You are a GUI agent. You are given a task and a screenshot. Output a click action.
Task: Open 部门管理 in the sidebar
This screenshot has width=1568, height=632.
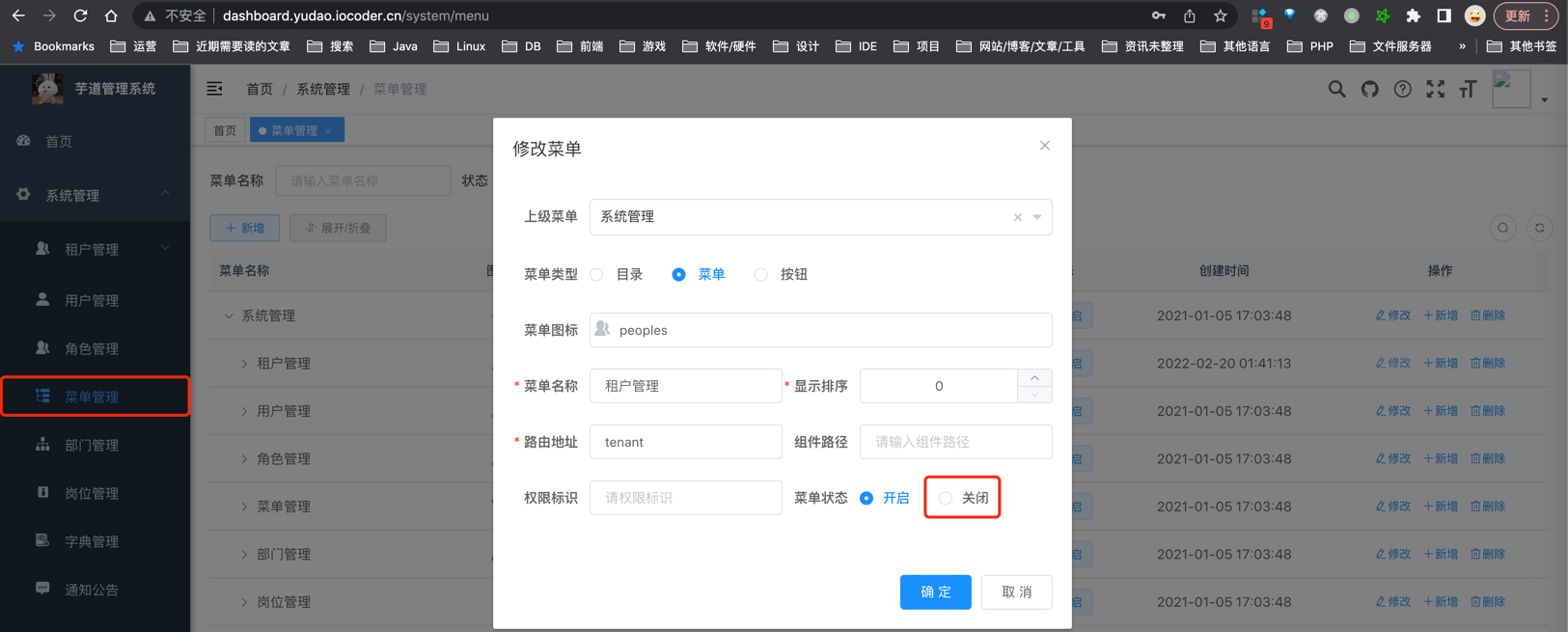pyautogui.click(x=92, y=445)
